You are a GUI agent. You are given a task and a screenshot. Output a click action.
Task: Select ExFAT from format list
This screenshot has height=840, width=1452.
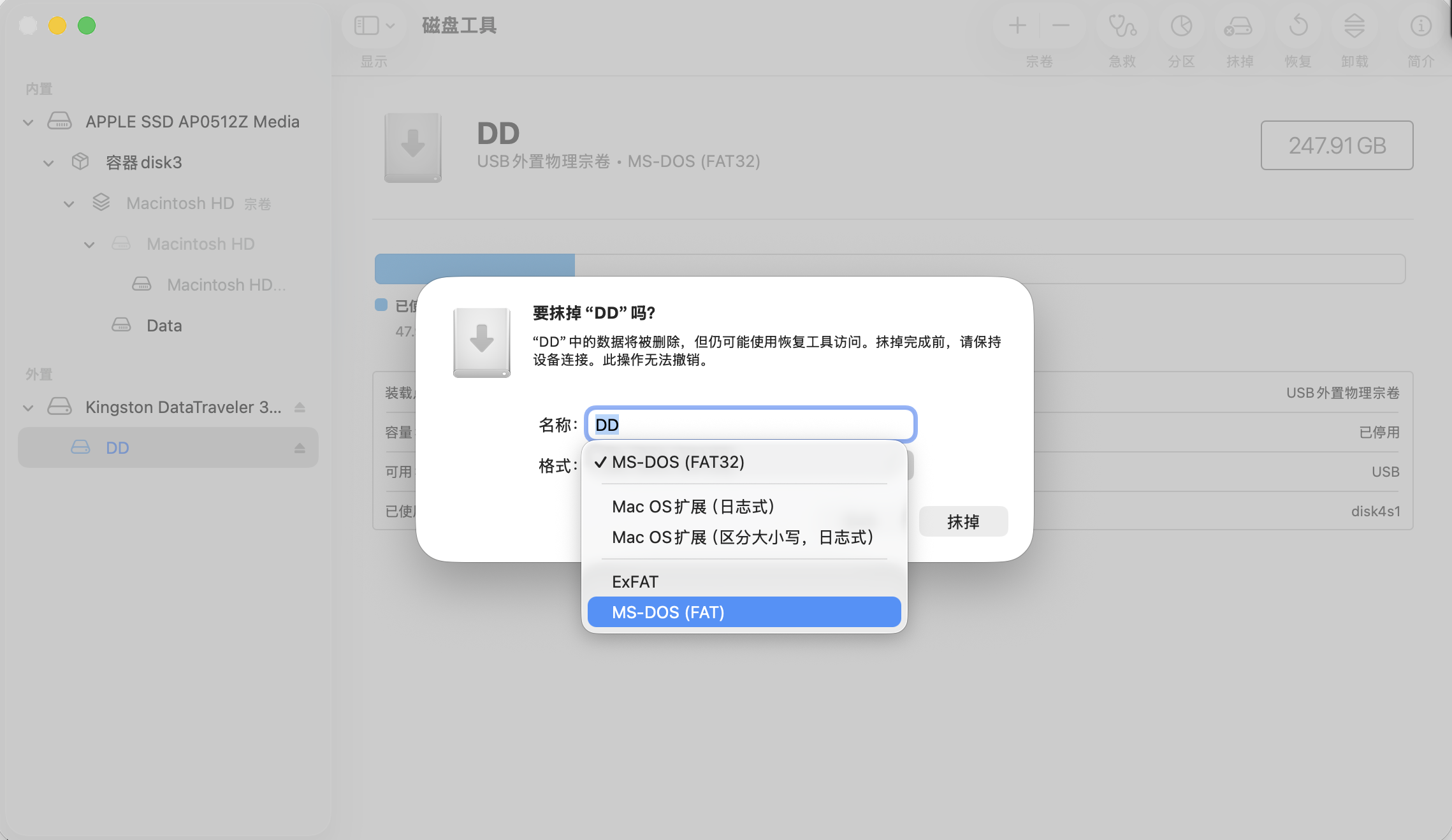coord(634,581)
